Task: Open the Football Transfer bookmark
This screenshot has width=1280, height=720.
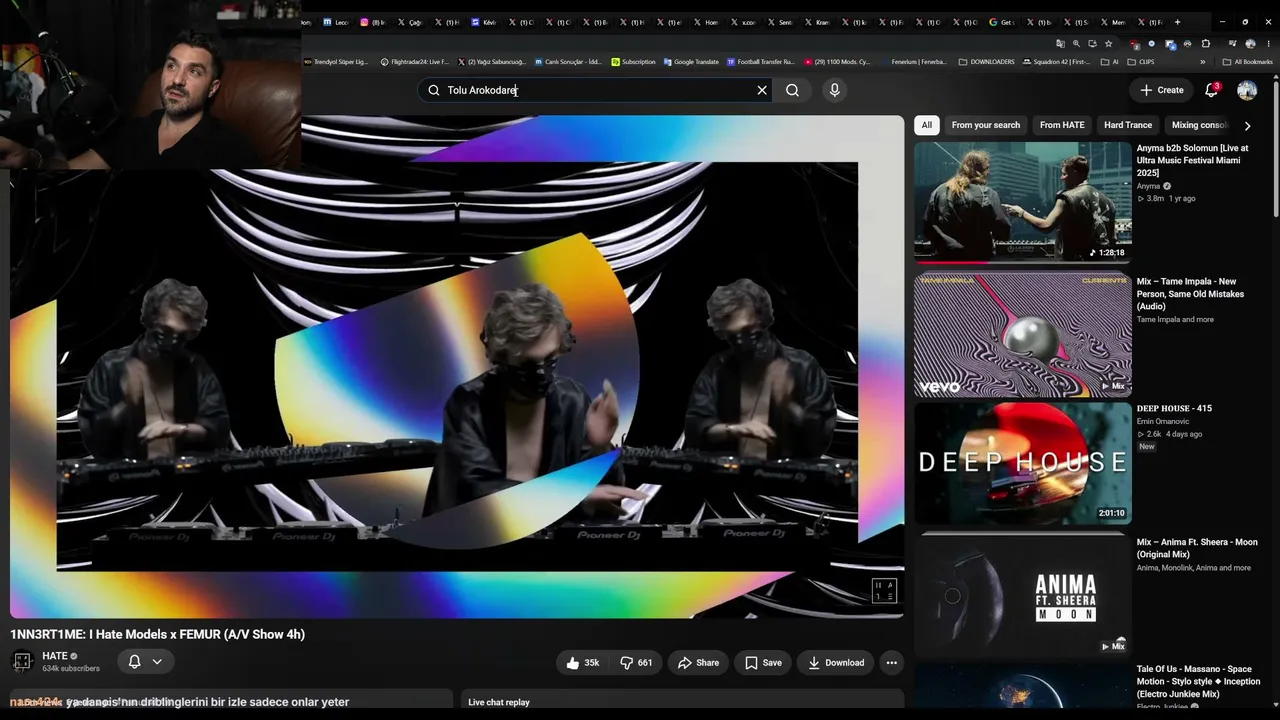Action: point(761,62)
